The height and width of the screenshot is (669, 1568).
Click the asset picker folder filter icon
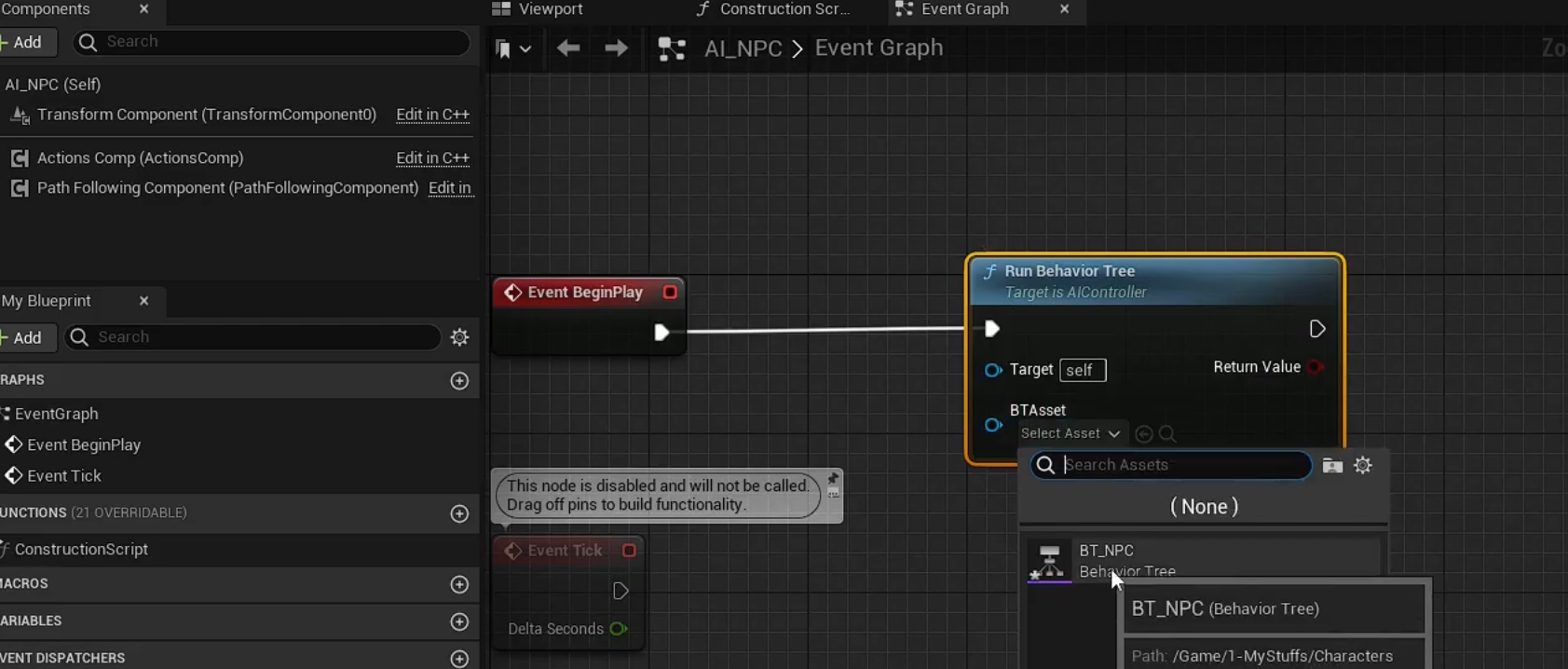(1332, 465)
